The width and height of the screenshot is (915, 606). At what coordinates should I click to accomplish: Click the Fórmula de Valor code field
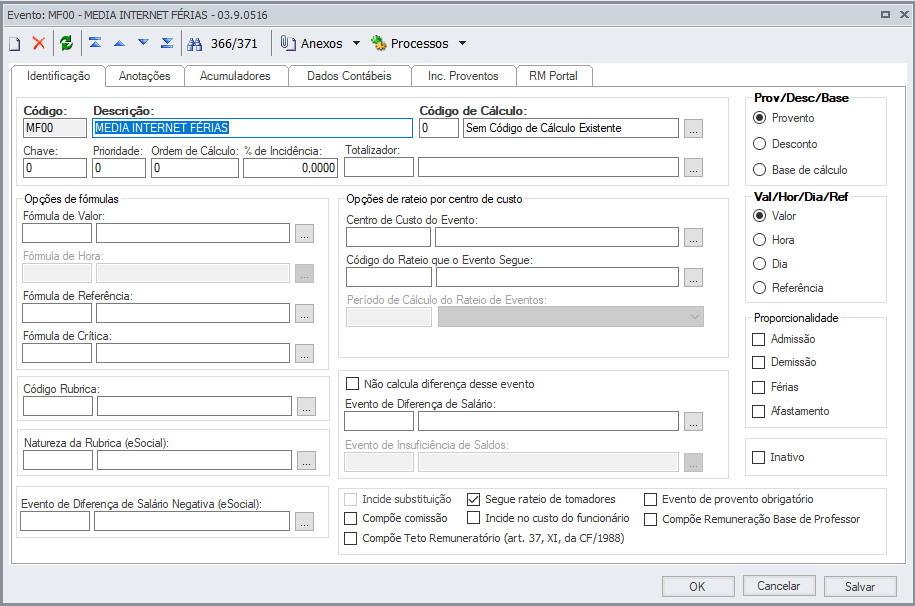click(57, 234)
